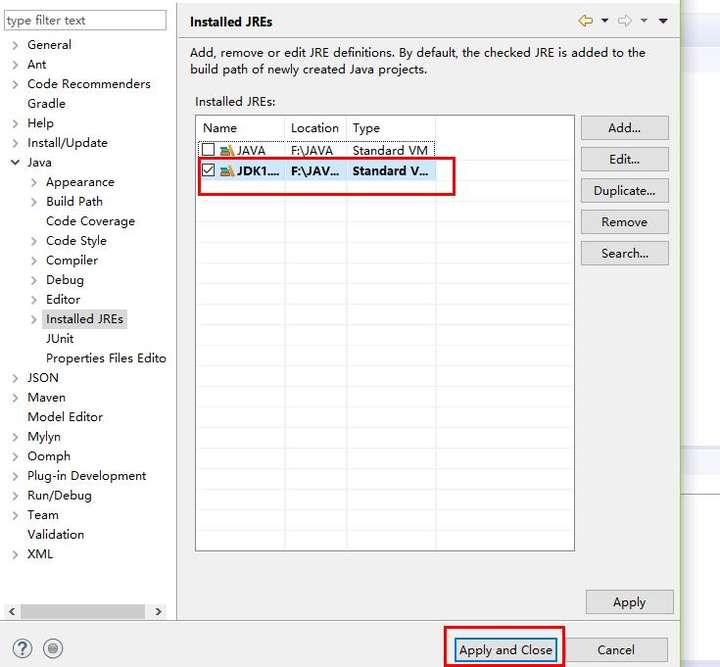
Task: Open the Debug preference page
Action: pyautogui.click(x=65, y=280)
